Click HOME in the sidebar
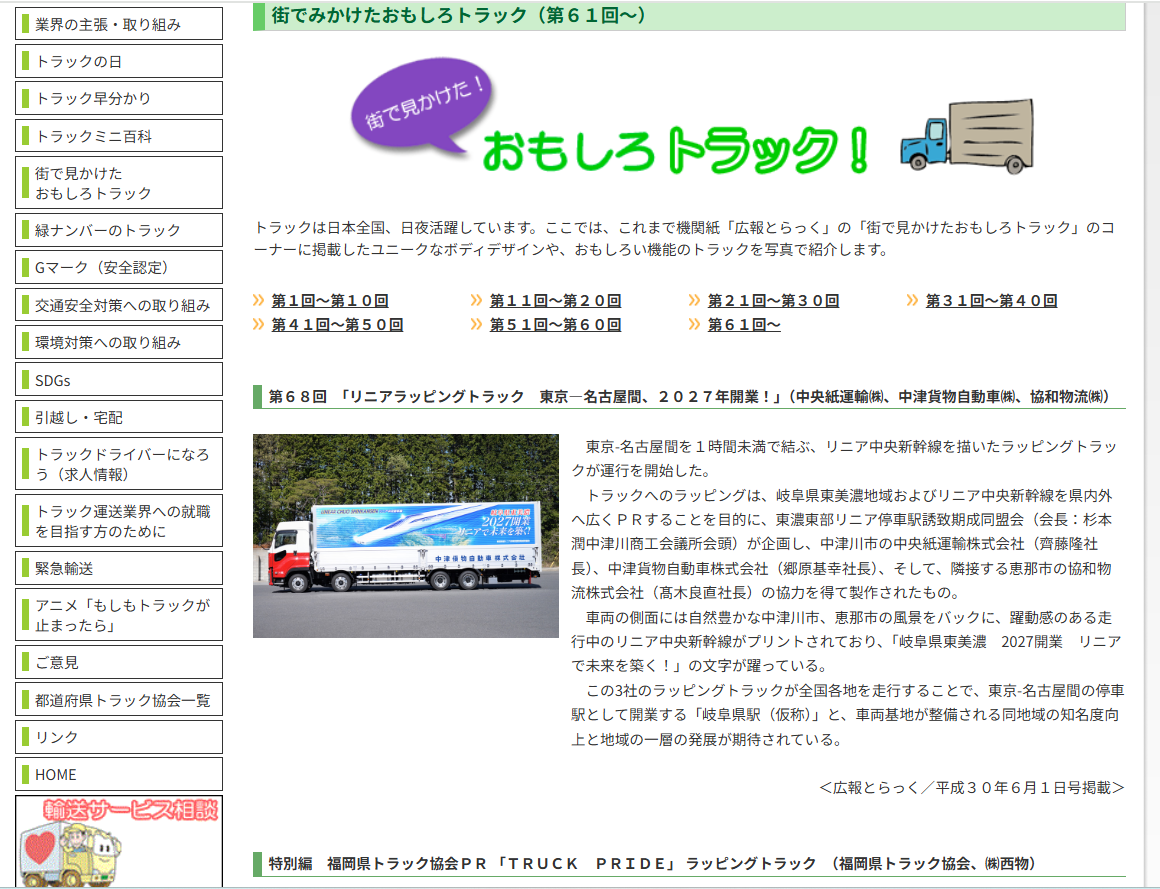The image size is (1160, 889). pos(119,774)
